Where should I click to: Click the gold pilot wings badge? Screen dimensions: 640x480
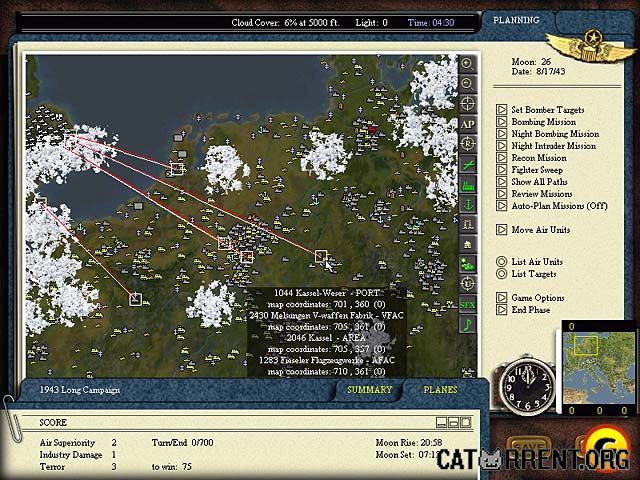[590, 46]
